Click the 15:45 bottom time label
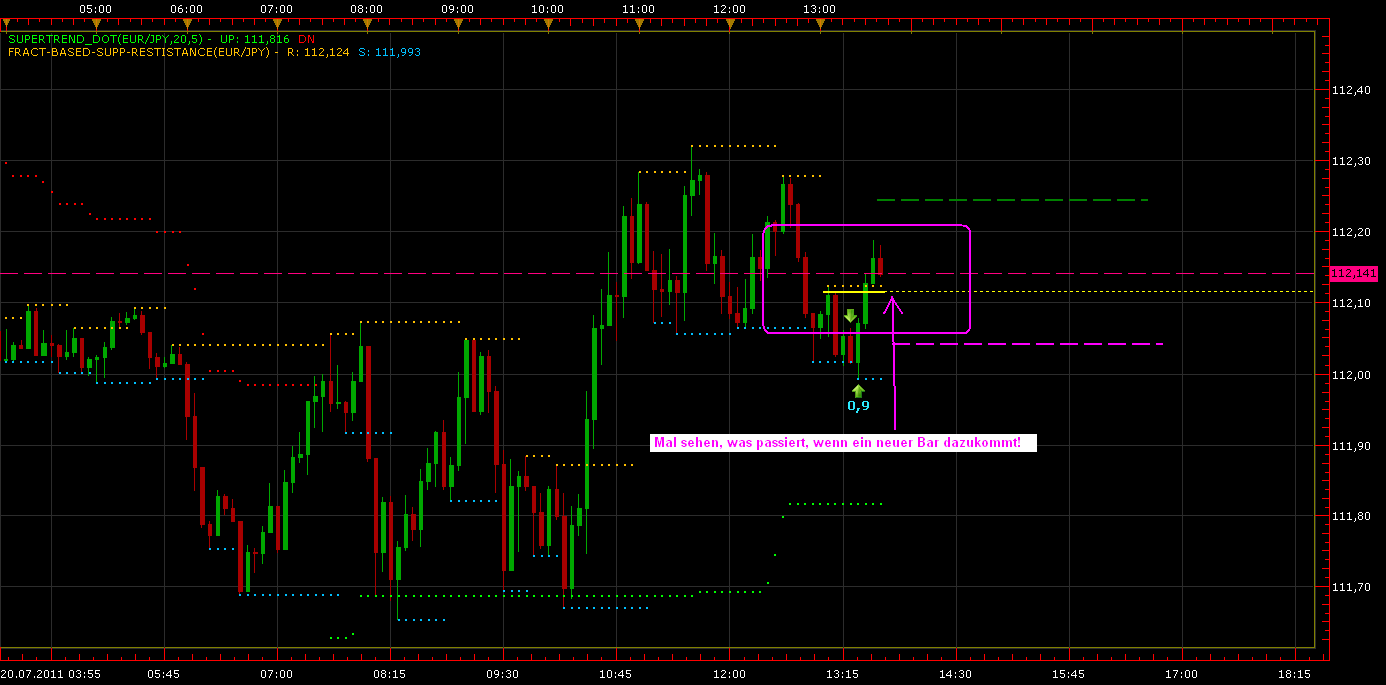 pos(1068,674)
